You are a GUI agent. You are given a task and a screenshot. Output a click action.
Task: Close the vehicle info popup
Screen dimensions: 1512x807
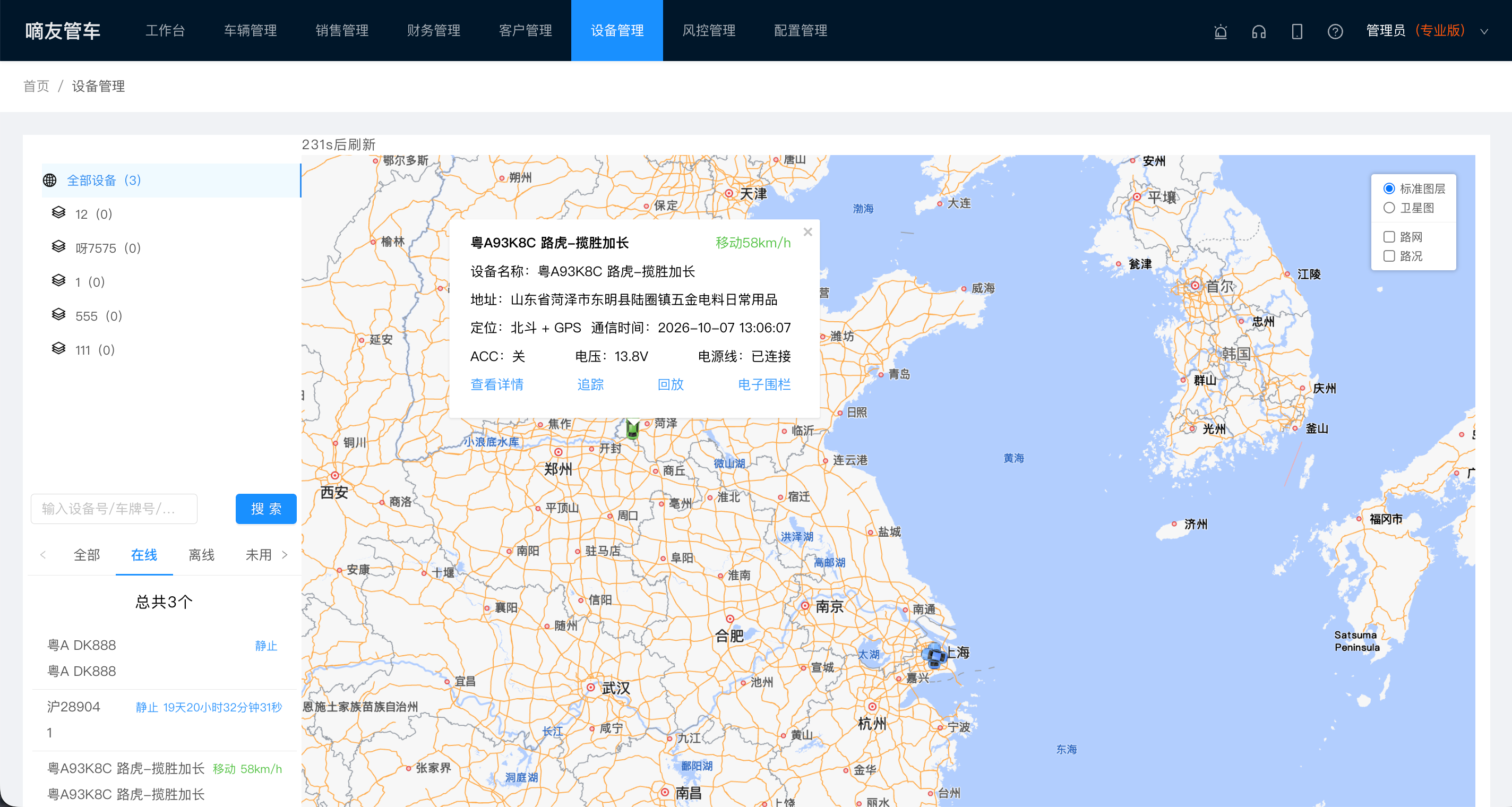click(x=807, y=232)
